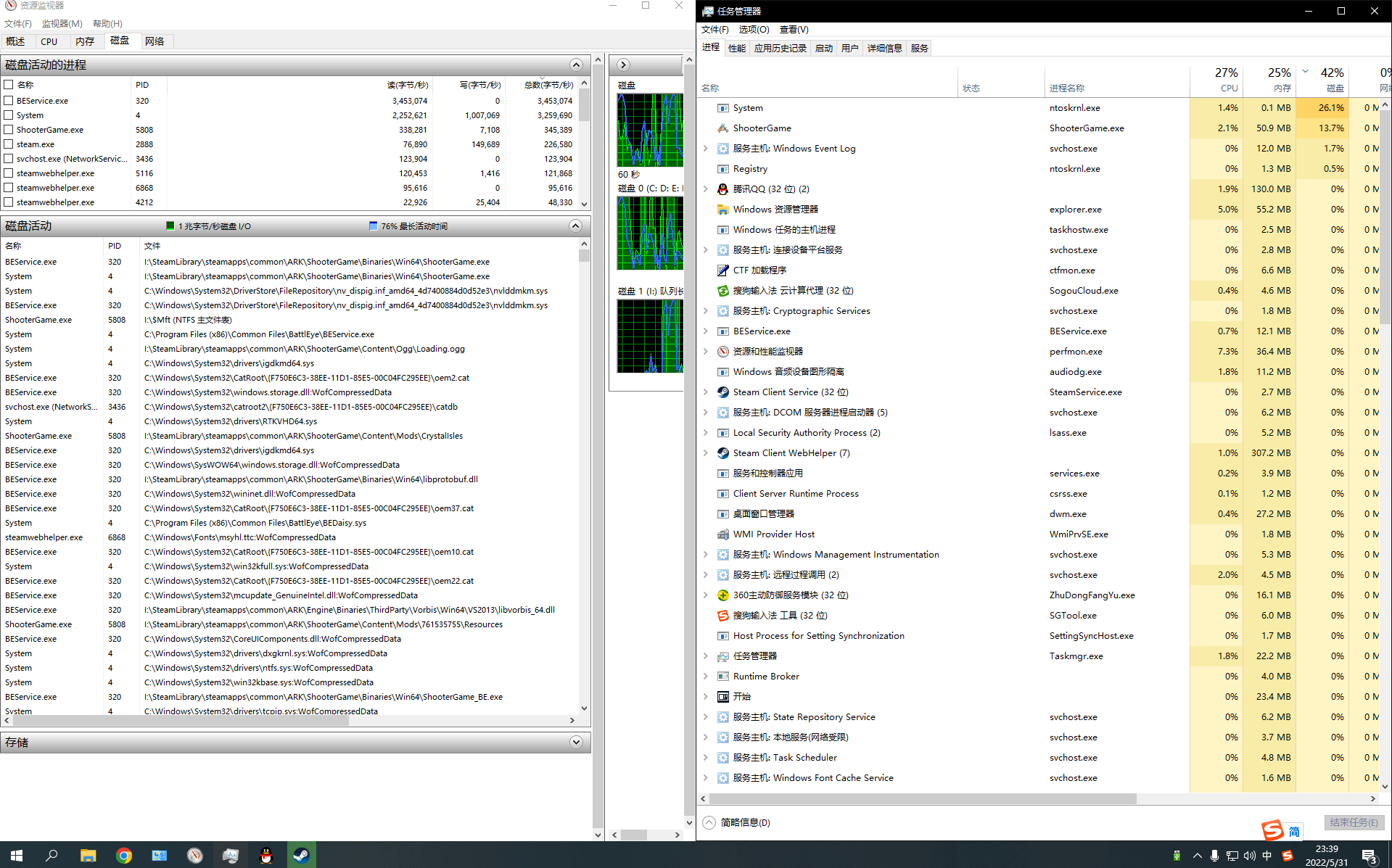This screenshot has width=1392, height=868.
Task: Collapse the 磁盘活动的进程 section
Action: [576, 65]
